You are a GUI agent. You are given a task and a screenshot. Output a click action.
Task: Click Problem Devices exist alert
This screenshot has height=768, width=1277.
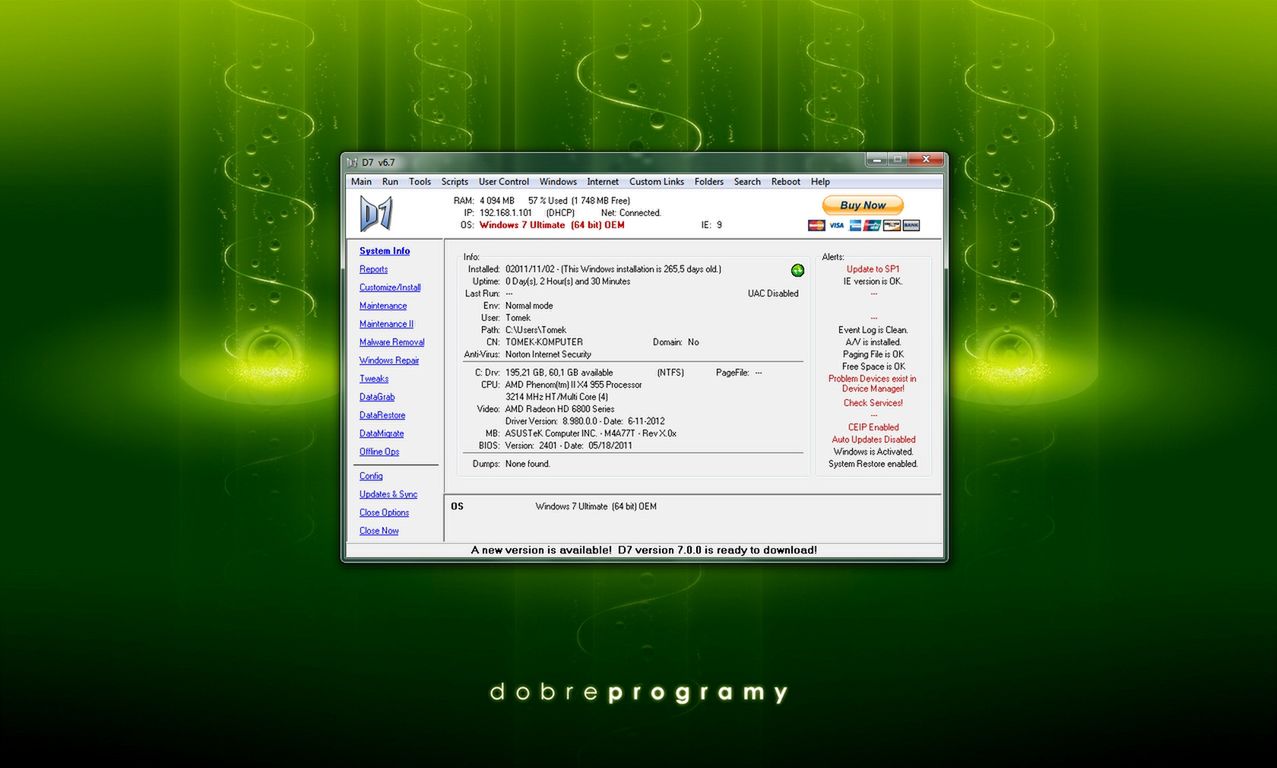(872, 384)
